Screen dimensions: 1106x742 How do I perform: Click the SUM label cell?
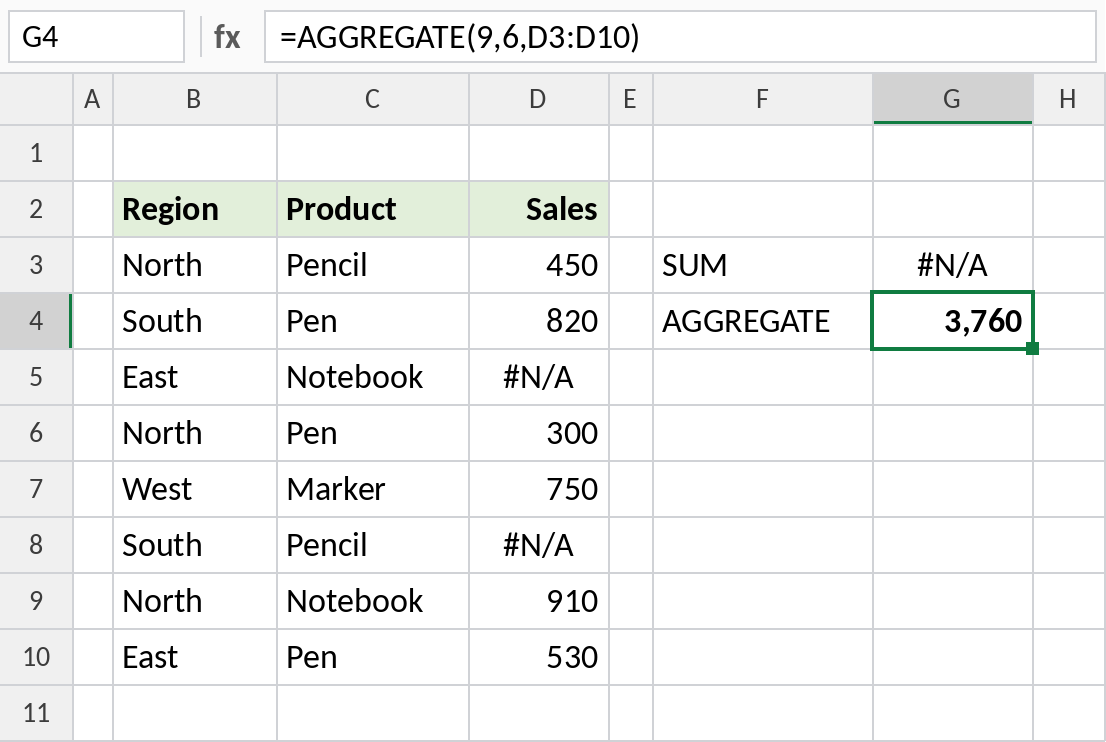pyautogui.click(x=762, y=265)
